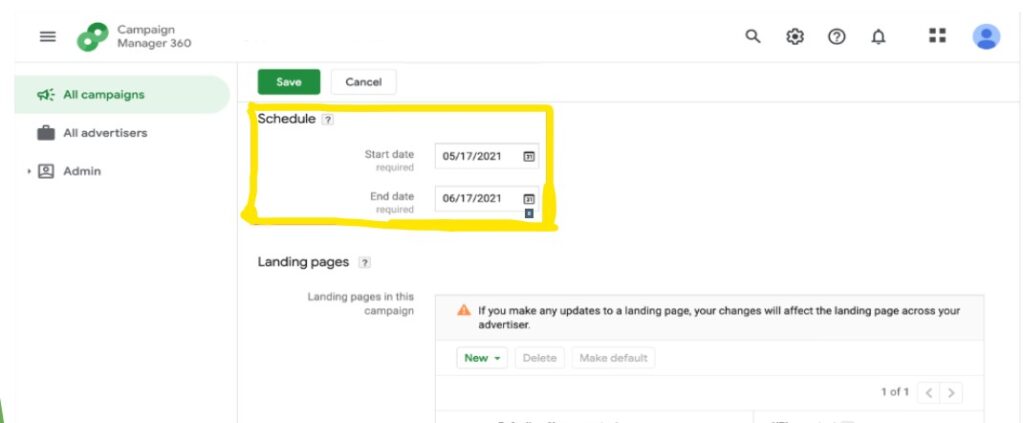Screen dimensions: 1024x423
Task: Expand the Admin tree arrow
Action: click(29, 171)
